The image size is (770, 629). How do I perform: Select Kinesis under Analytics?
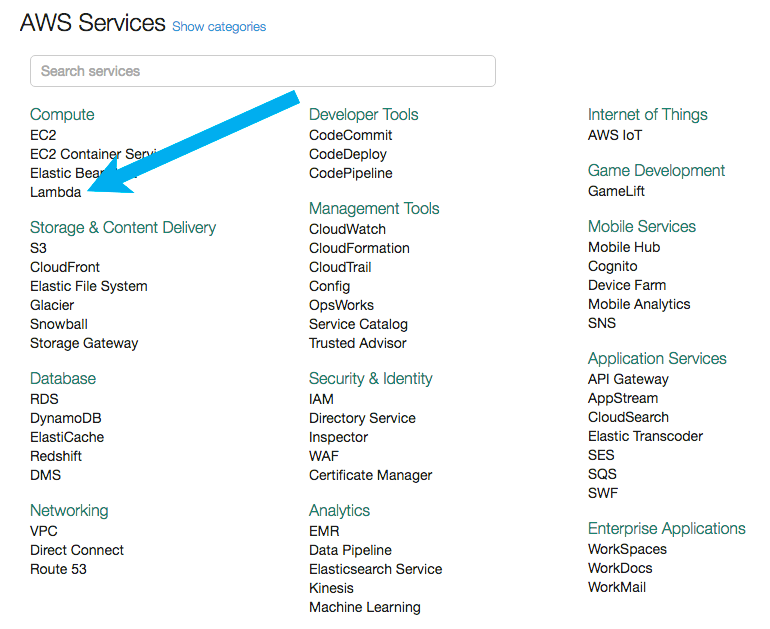click(x=331, y=588)
